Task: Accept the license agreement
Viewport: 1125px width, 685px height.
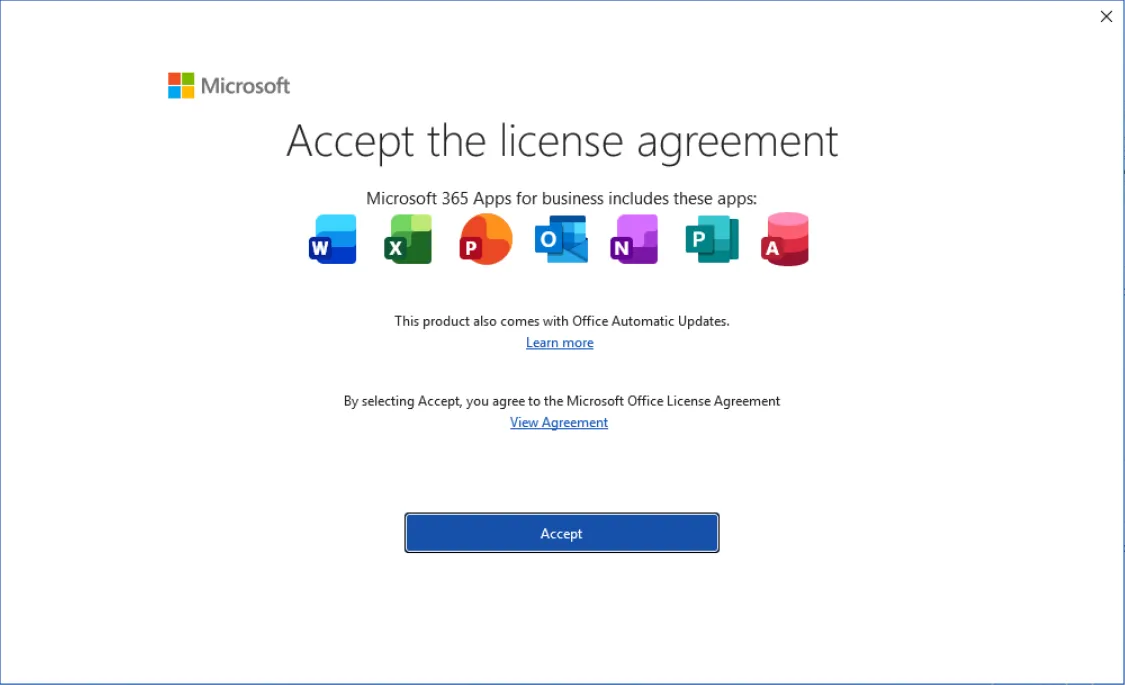Action: 562,533
